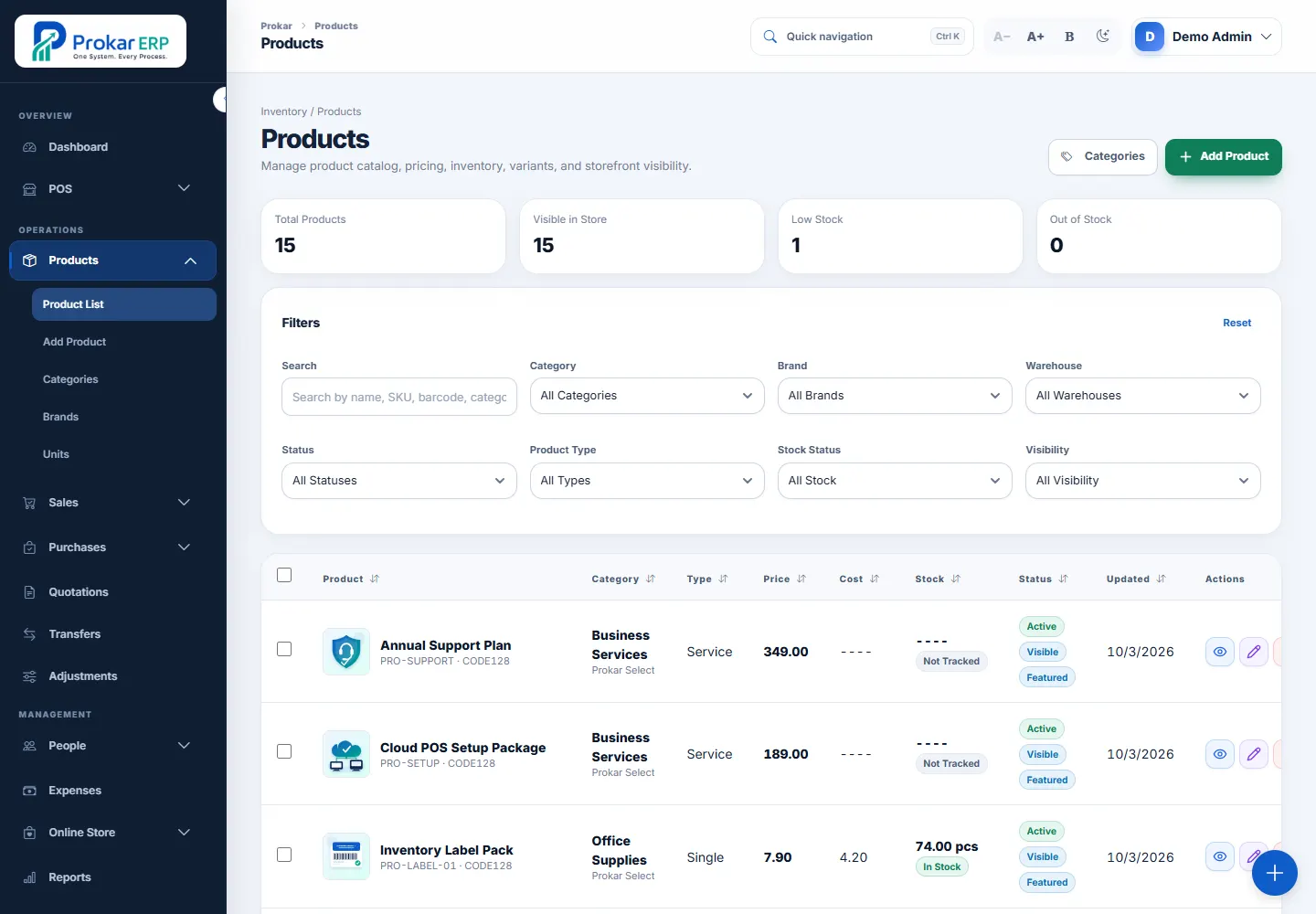Click the Categories button near the title
Screen dimensions: 1316x914
pos(1103,156)
